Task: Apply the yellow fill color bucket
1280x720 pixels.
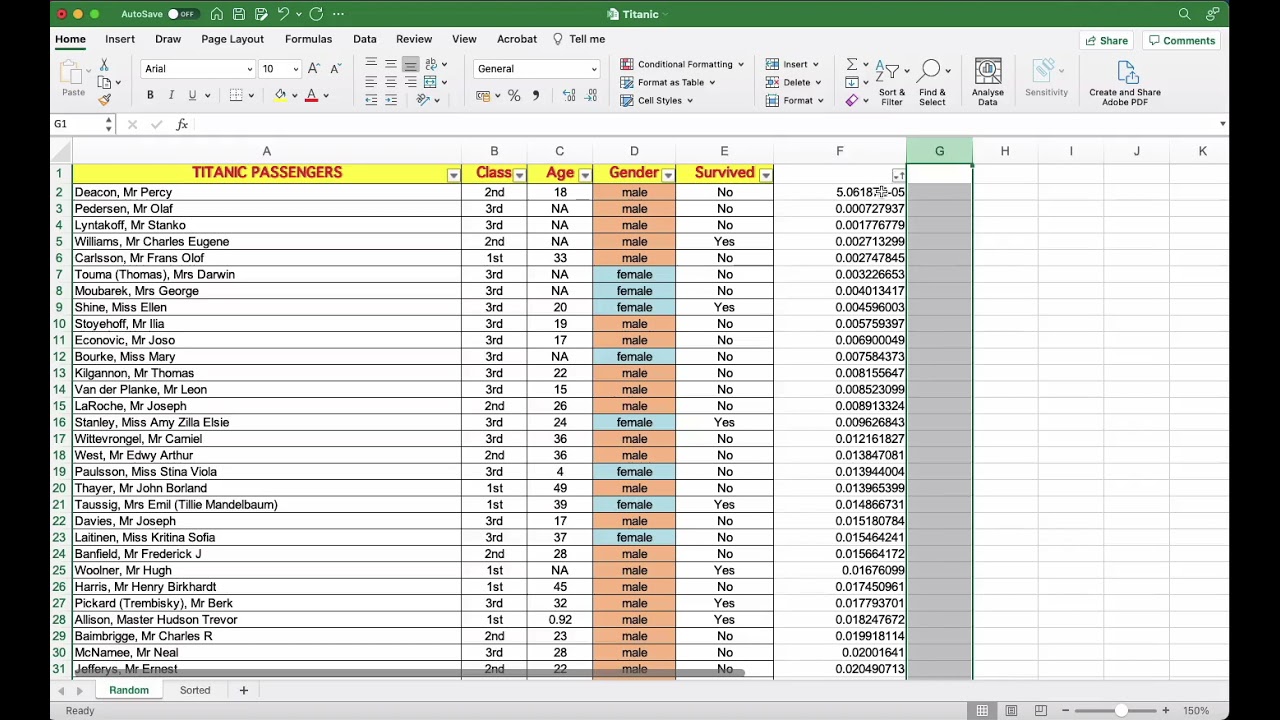Action: click(x=281, y=95)
